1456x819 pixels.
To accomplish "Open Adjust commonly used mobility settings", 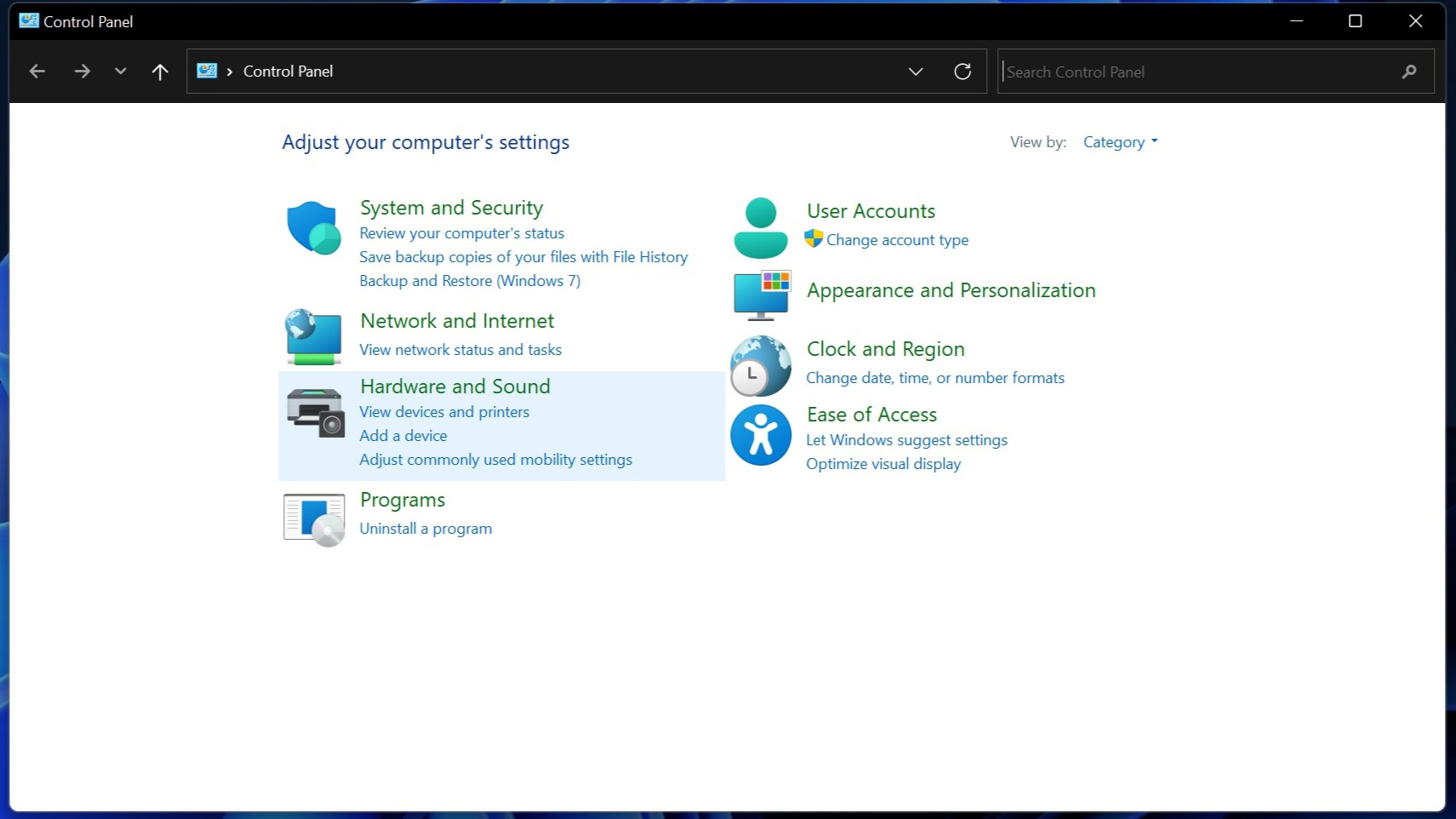I will tap(496, 460).
